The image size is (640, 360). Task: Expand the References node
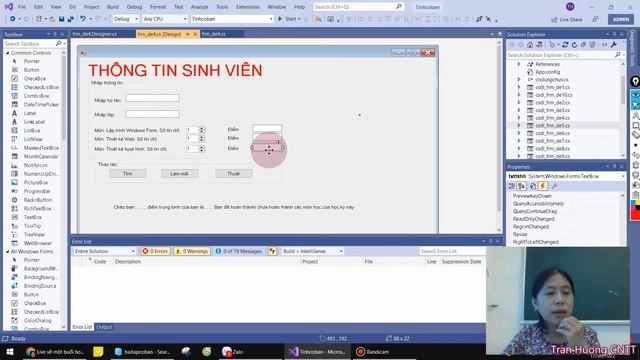tap(519, 64)
